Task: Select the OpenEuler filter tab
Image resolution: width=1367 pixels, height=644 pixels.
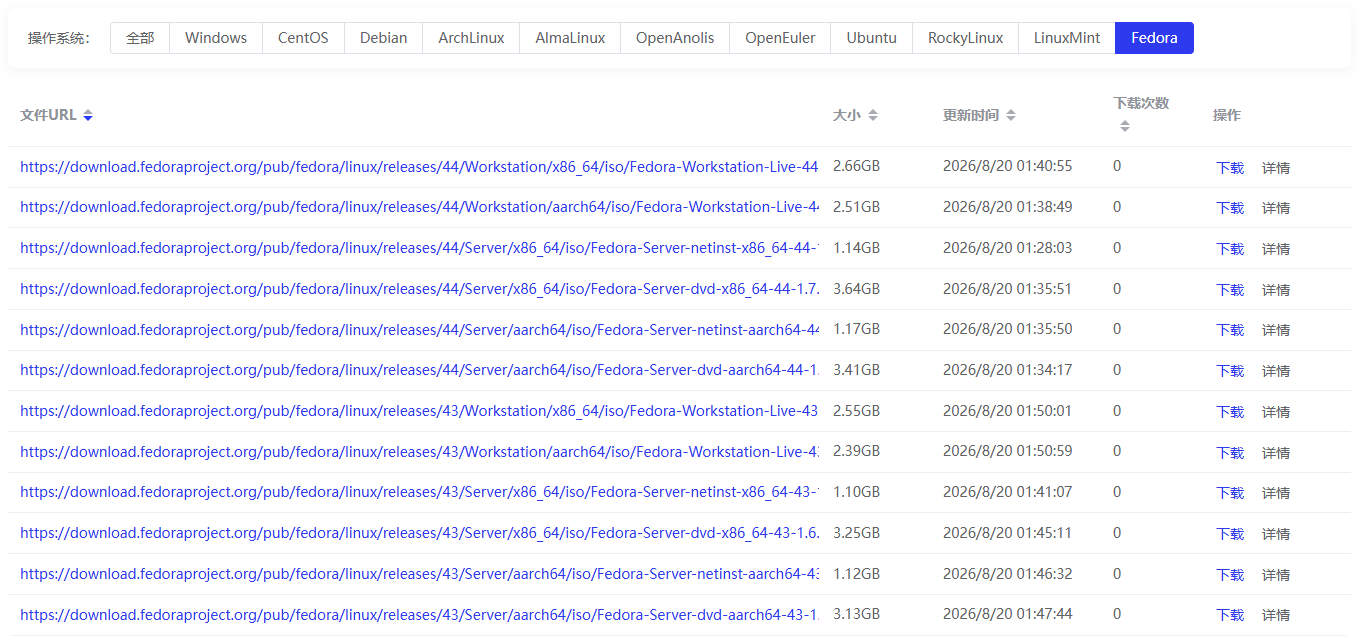Action: pos(780,38)
